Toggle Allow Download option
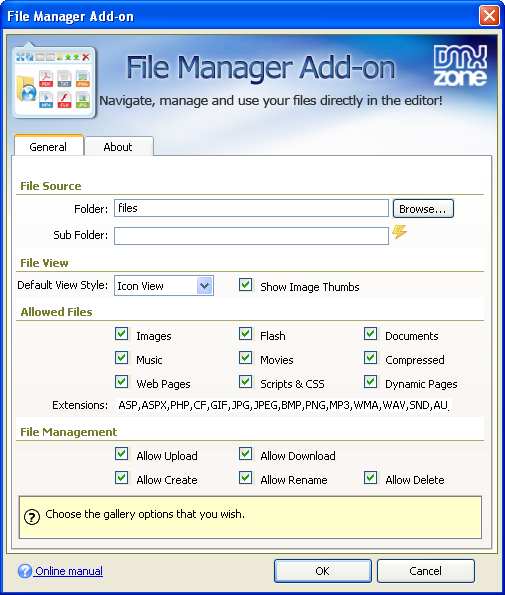The width and height of the screenshot is (505, 595). pyautogui.click(x=245, y=454)
